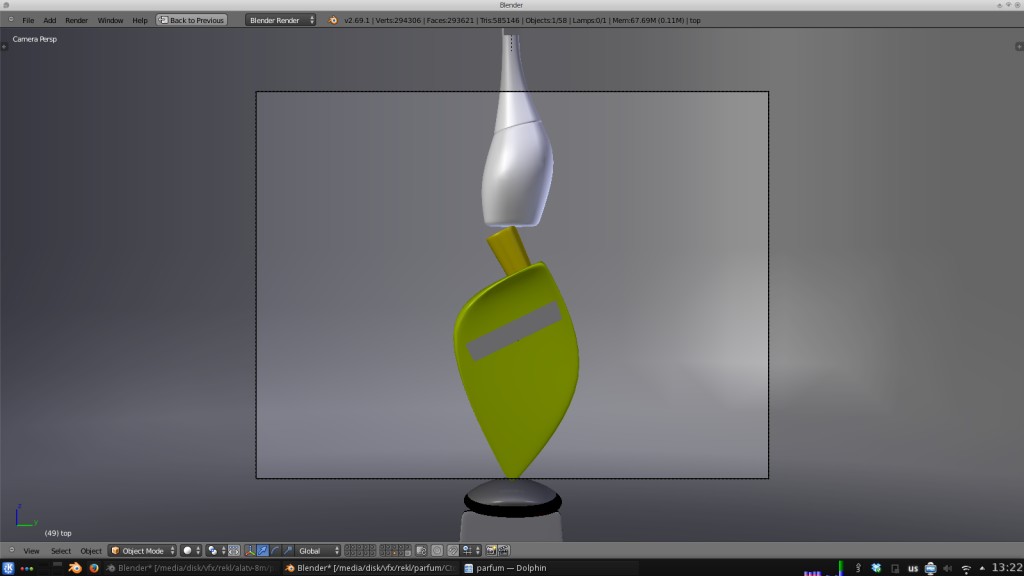
Task: Click the OpenGL render animation clapperboard icon
Action: tap(504, 550)
